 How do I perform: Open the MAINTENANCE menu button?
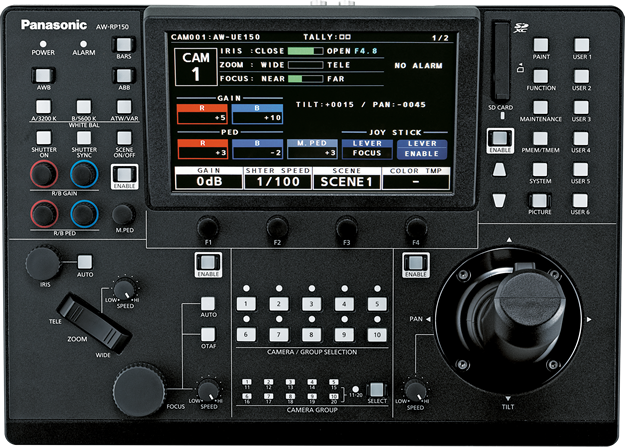[x=540, y=107]
